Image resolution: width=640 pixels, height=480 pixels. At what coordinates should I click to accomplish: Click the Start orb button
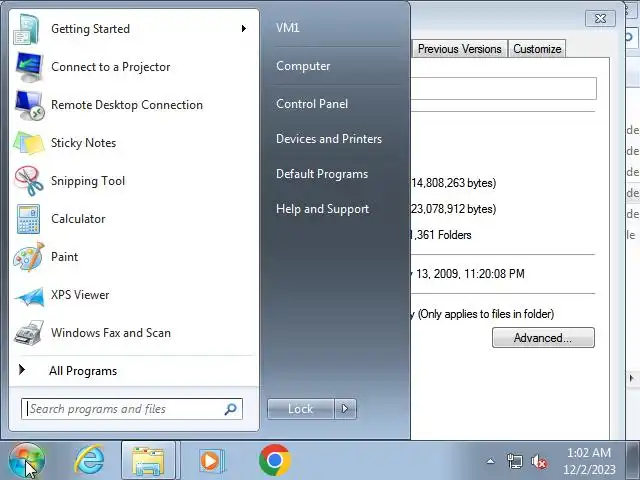tap(27, 460)
